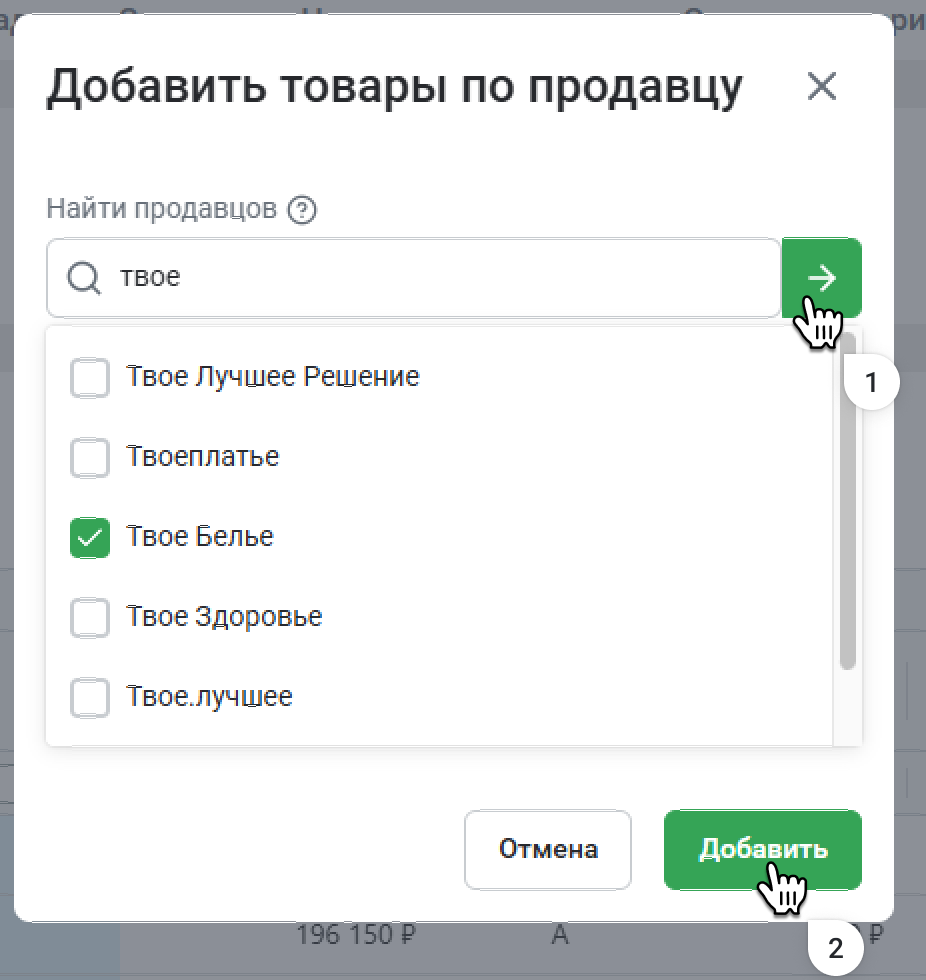Click the 'Твое.лучшее' seller name text

[210, 696]
